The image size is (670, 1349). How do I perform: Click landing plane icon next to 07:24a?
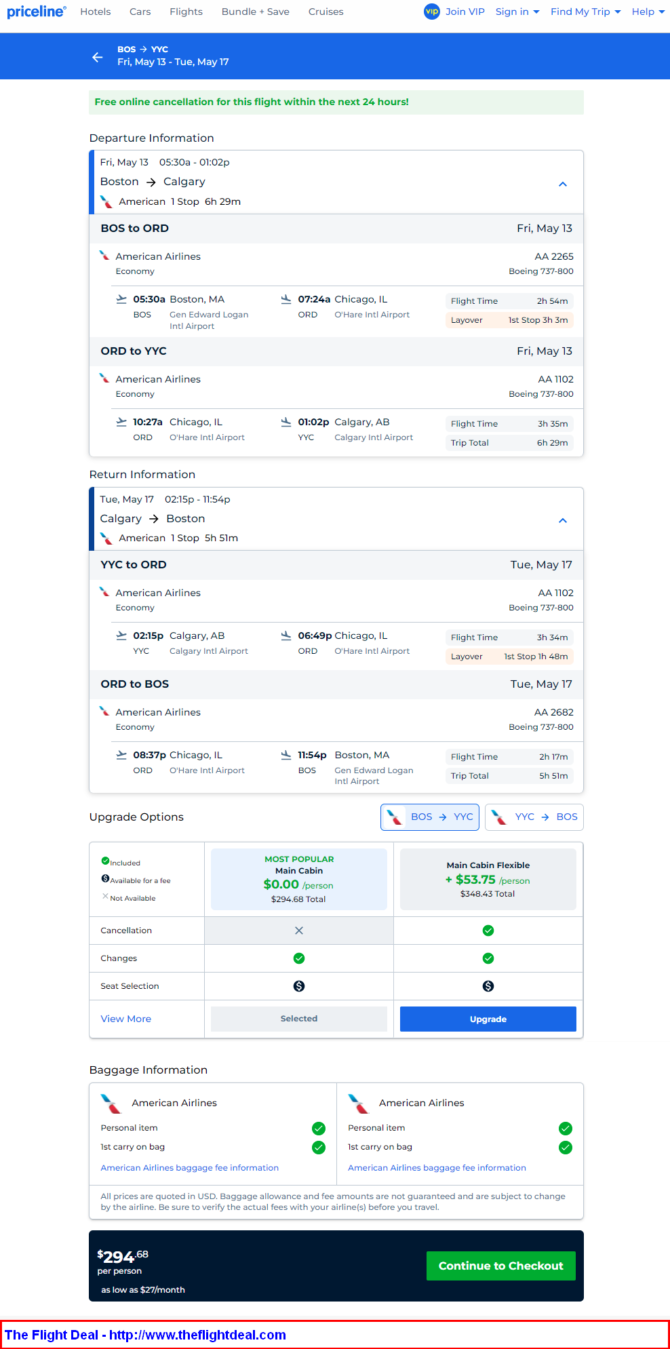pyautogui.click(x=286, y=298)
